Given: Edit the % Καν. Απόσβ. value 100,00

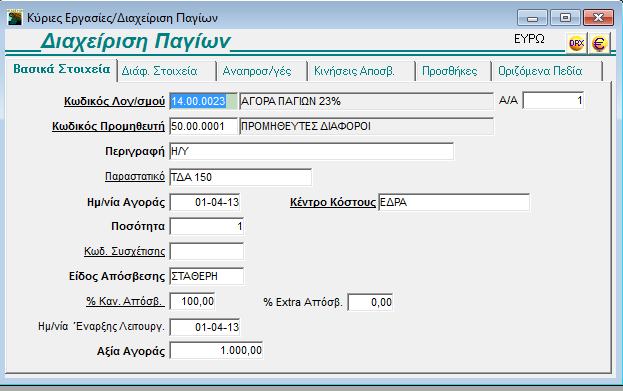Looking at the screenshot, I should pyautogui.click(x=192, y=301).
